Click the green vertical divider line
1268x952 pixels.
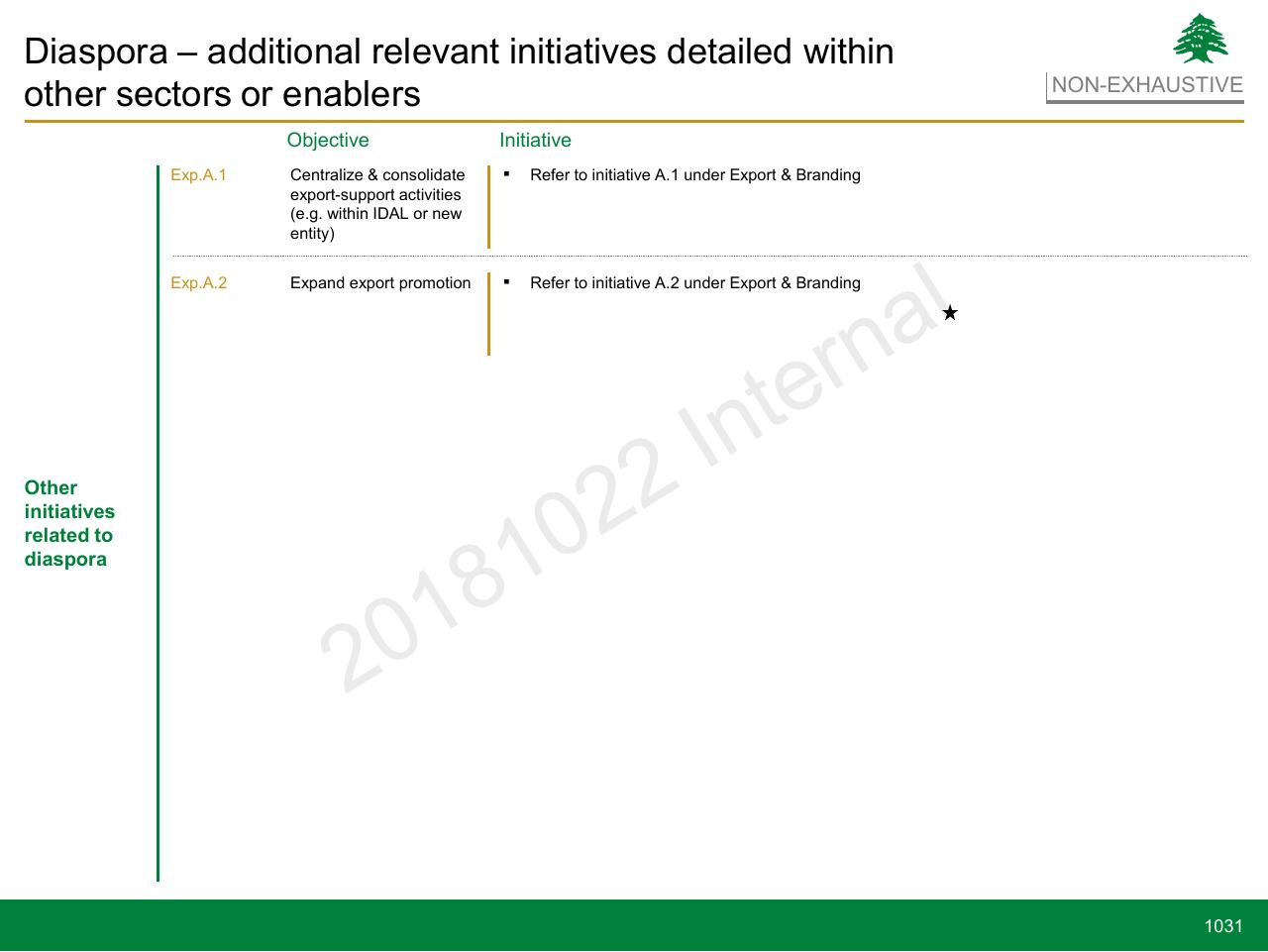(158, 523)
